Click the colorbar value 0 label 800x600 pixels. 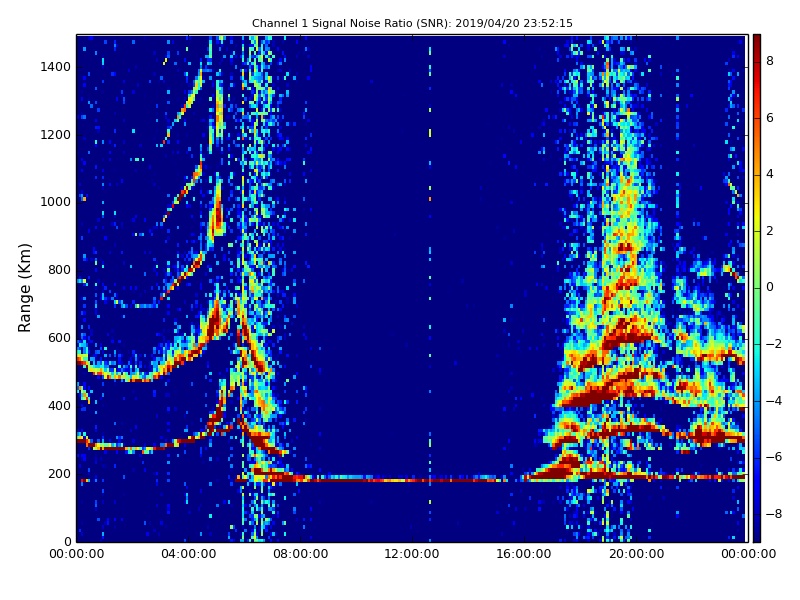tap(770, 287)
